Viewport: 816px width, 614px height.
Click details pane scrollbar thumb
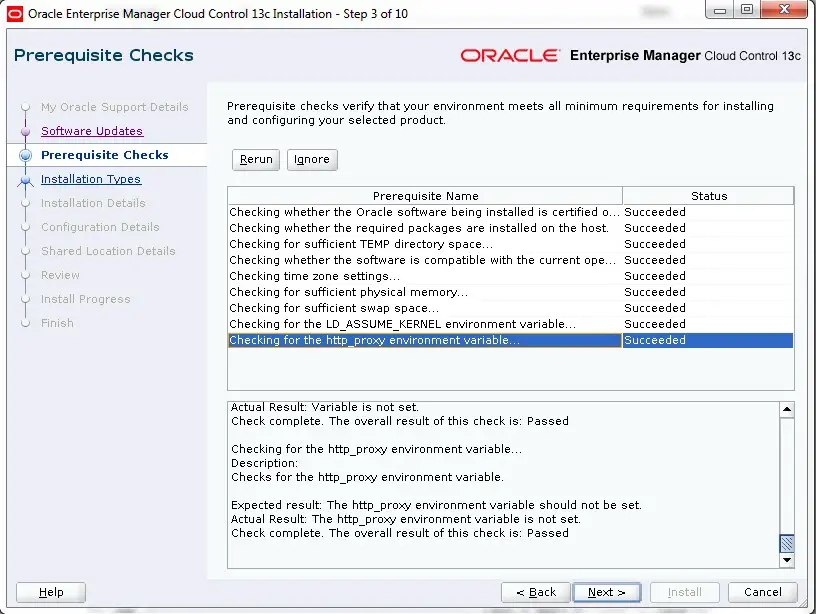pos(787,544)
